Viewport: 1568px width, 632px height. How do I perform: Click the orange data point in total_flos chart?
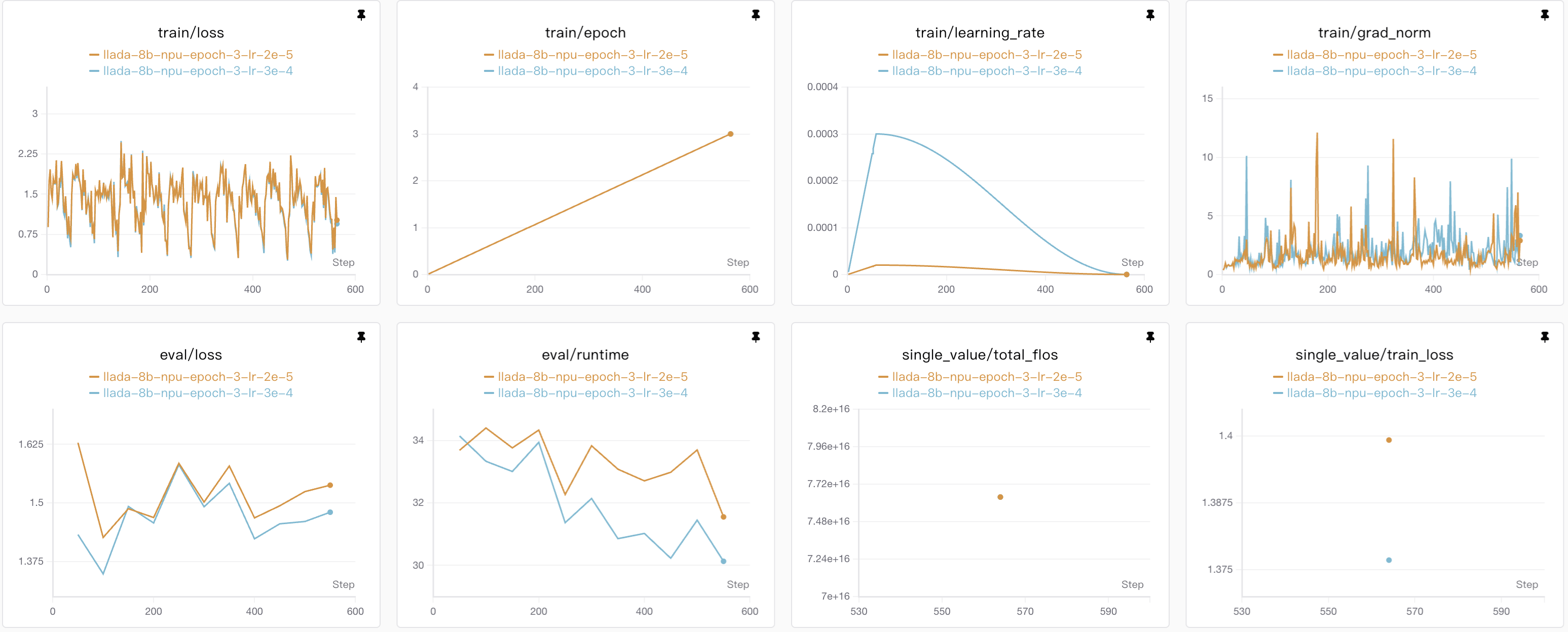(1000, 497)
